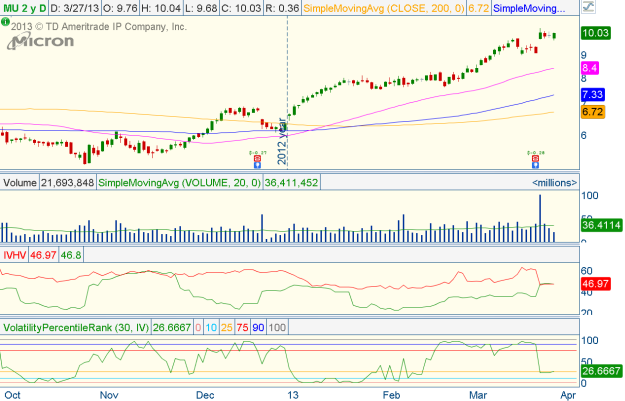The image size is (625, 401).
Task: Expand the study list arrow at top right
Action: coord(616,7)
